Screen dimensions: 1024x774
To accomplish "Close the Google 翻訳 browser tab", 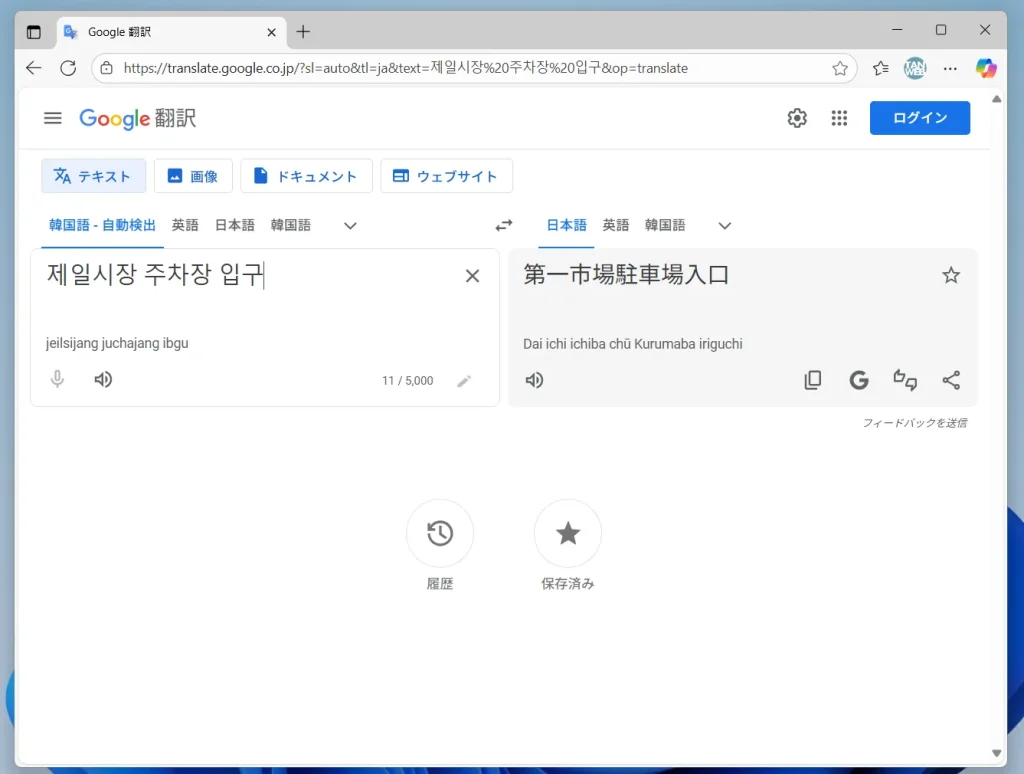I will click(x=272, y=32).
